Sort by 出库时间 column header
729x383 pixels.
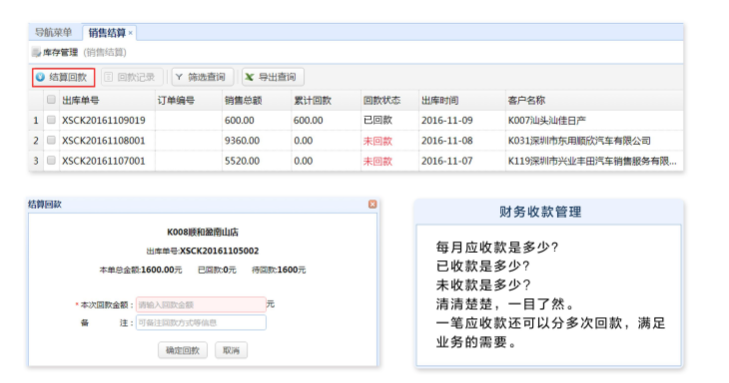click(x=440, y=100)
